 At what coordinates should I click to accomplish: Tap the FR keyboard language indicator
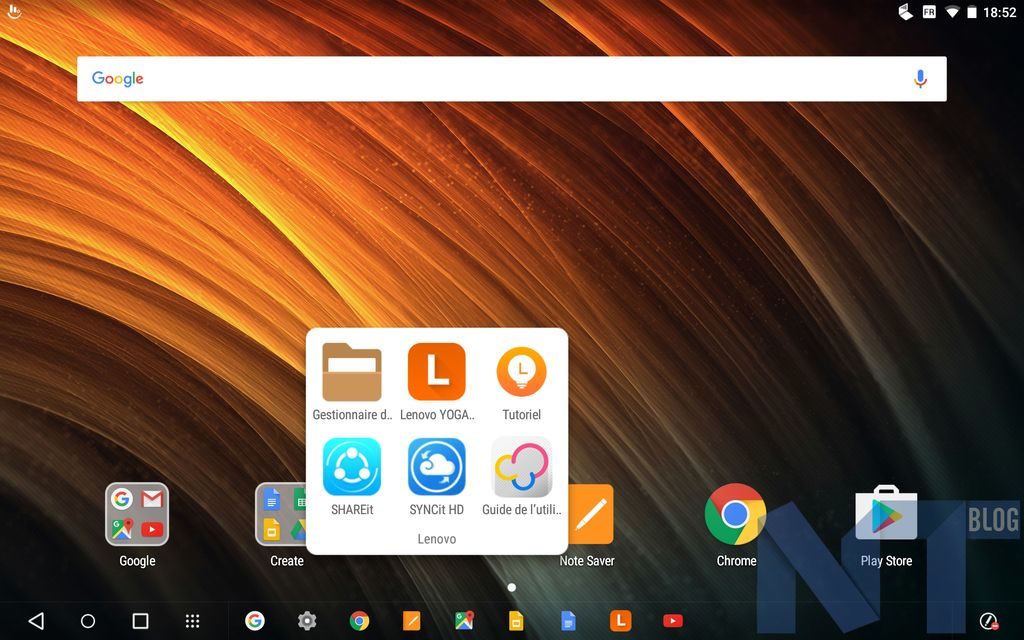point(929,12)
